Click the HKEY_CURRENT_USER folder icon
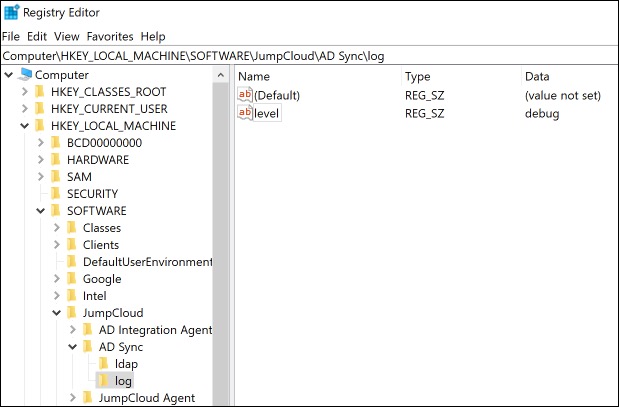Viewport: 619px width, 407px height. click(x=39, y=109)
